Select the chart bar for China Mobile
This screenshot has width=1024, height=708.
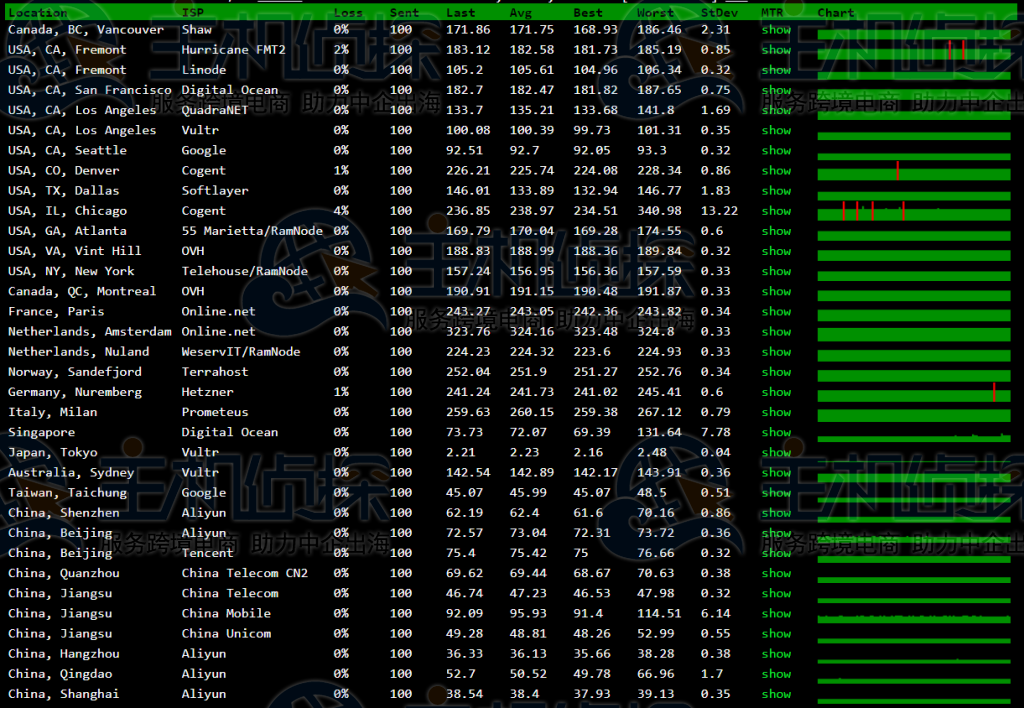(x=913, y=614)
